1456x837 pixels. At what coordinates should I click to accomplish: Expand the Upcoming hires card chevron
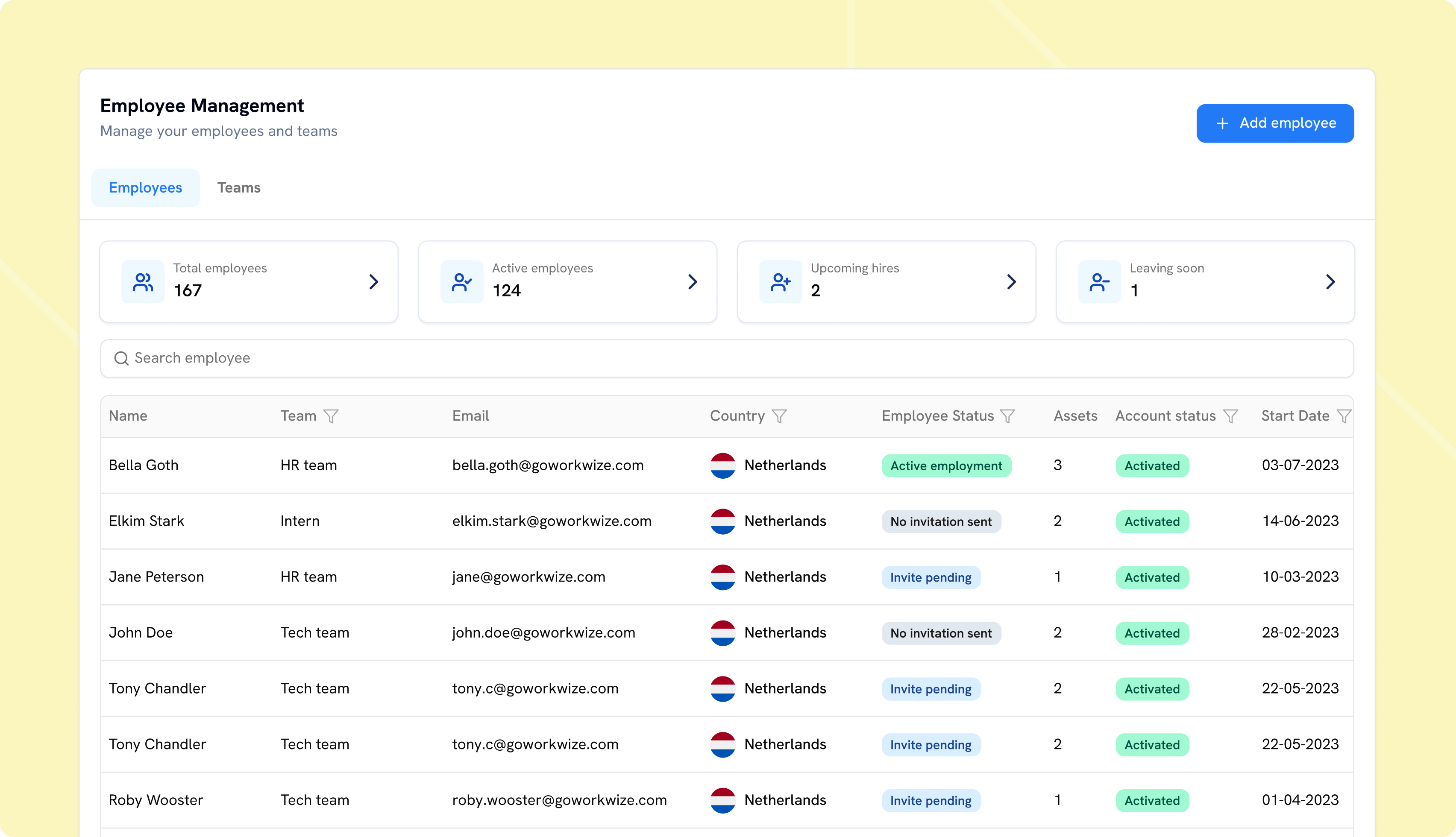[x=1012, y=282]
